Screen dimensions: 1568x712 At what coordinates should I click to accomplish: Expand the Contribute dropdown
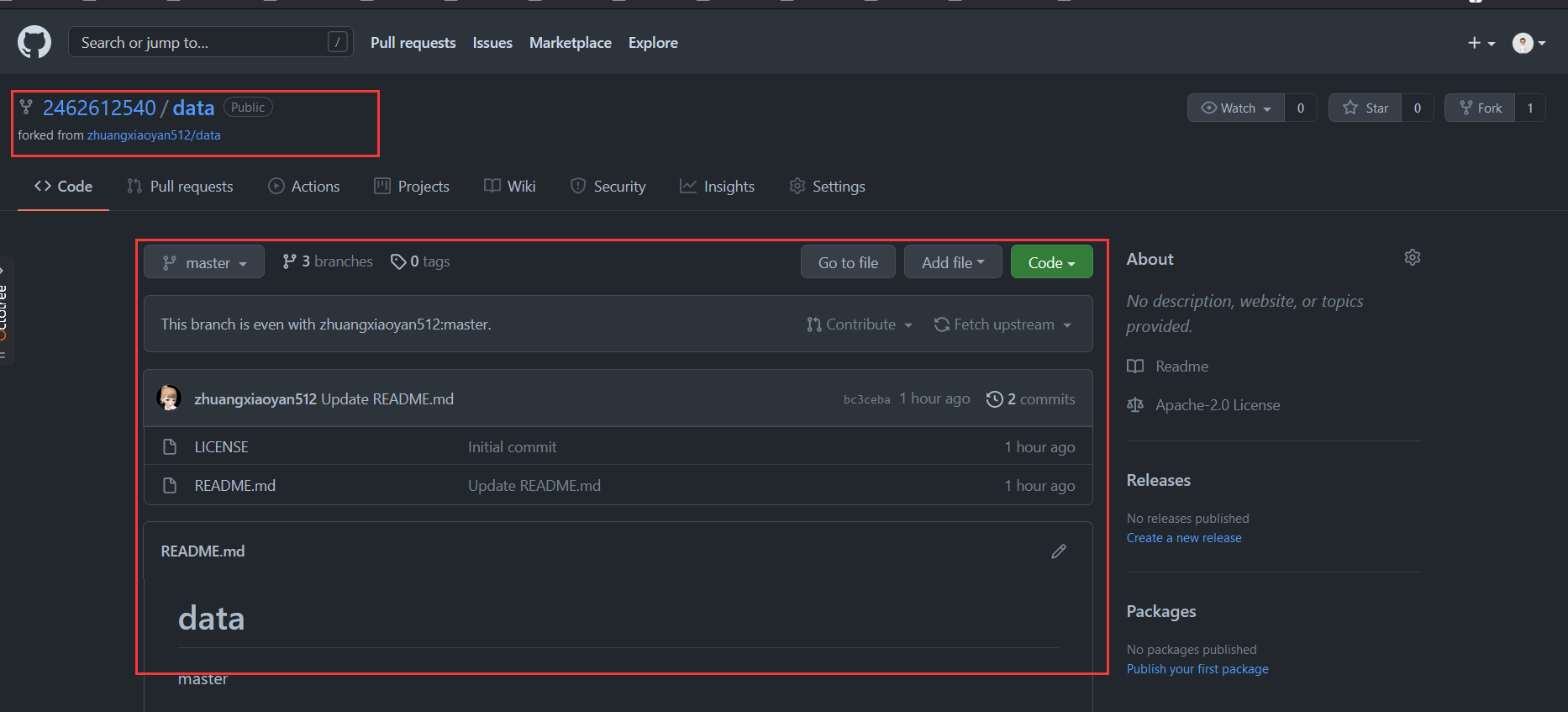pyautogui.click(x=859, y=324)
